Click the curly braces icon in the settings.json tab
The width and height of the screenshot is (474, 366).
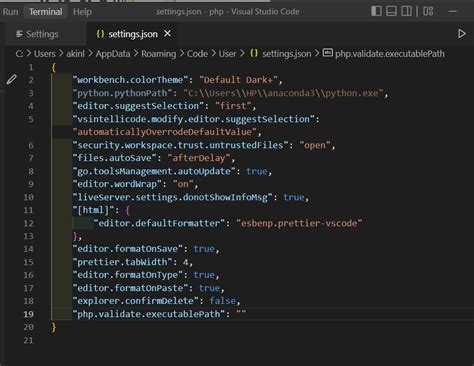coord(100,34)
